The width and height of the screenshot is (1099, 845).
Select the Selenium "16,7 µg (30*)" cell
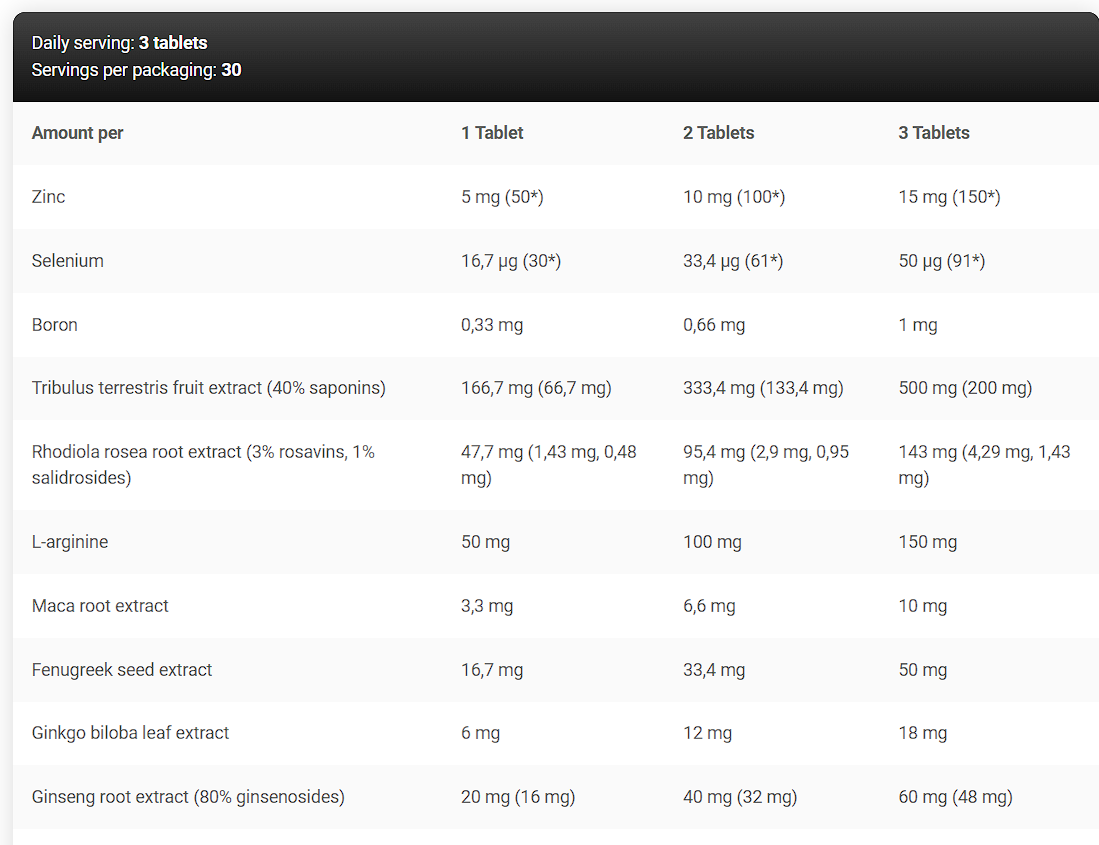[511, 261]
